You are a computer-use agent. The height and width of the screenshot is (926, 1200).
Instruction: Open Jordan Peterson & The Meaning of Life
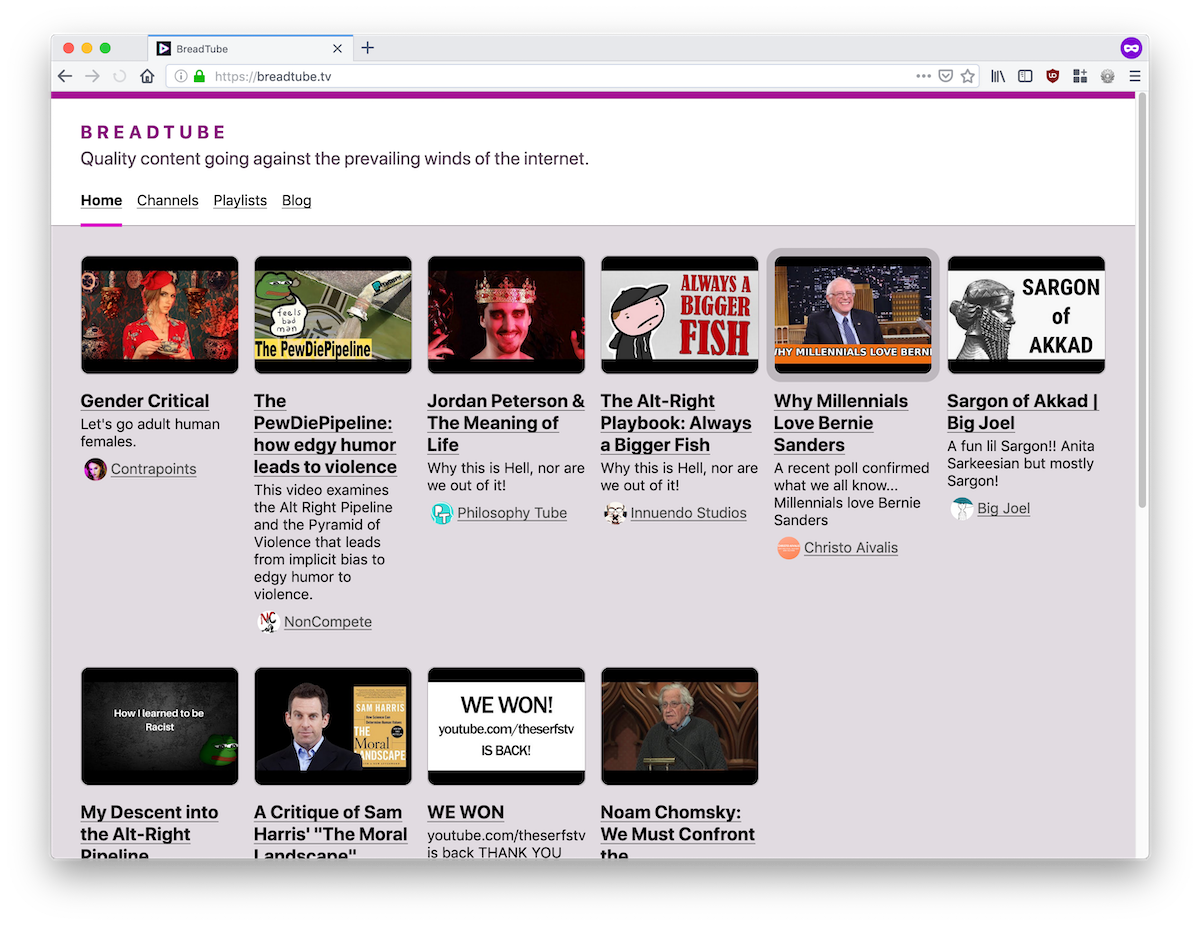[x=506, y=423]
